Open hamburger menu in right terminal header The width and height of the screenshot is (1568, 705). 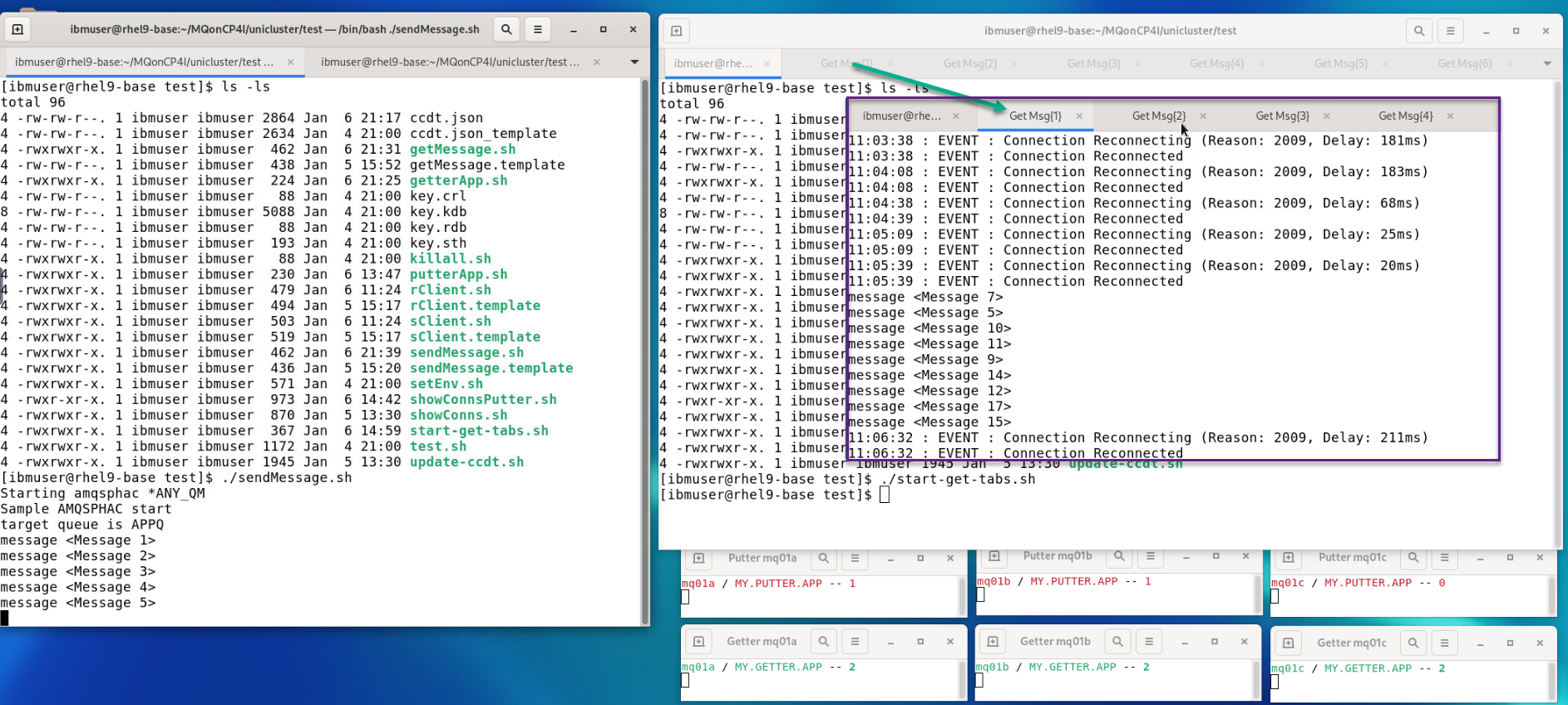(x=1450, y=31)
